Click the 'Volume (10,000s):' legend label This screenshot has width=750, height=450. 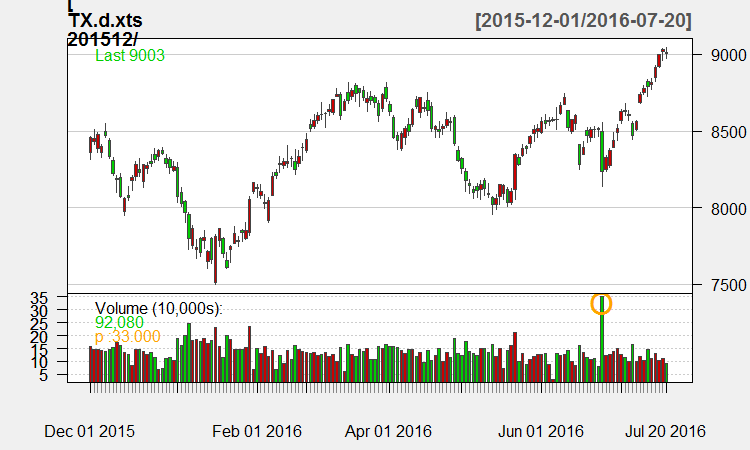coord(158,308)
